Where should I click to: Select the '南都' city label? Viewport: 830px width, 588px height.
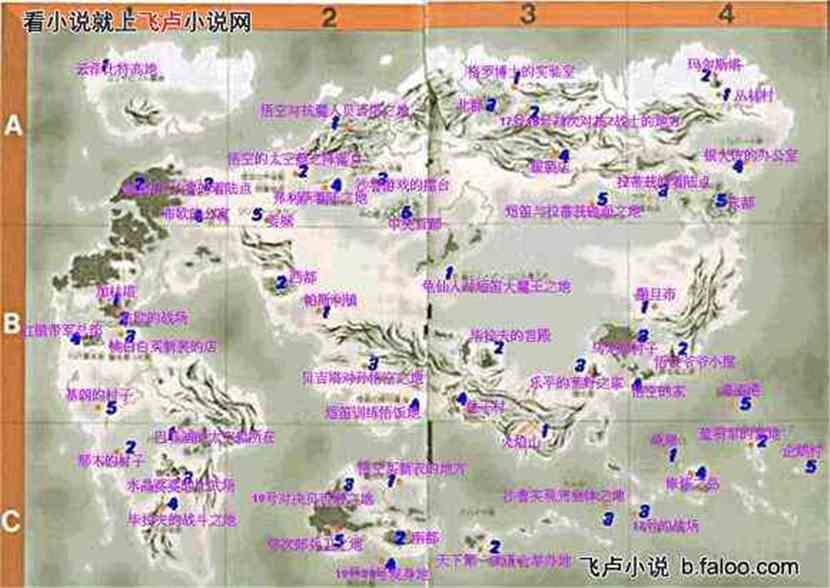pyautogui.click(x=425, y=538)
